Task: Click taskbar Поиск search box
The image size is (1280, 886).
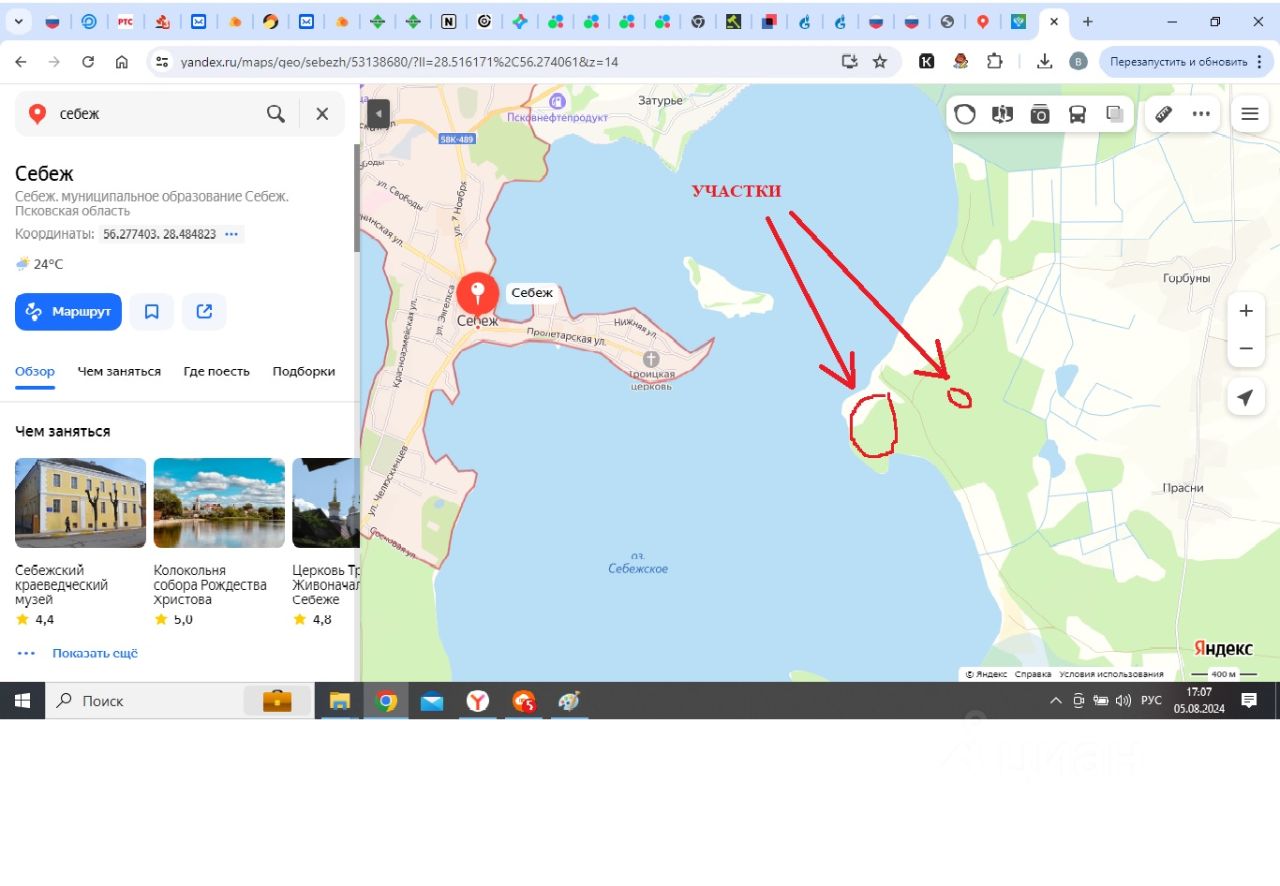Action: point(178,701)
